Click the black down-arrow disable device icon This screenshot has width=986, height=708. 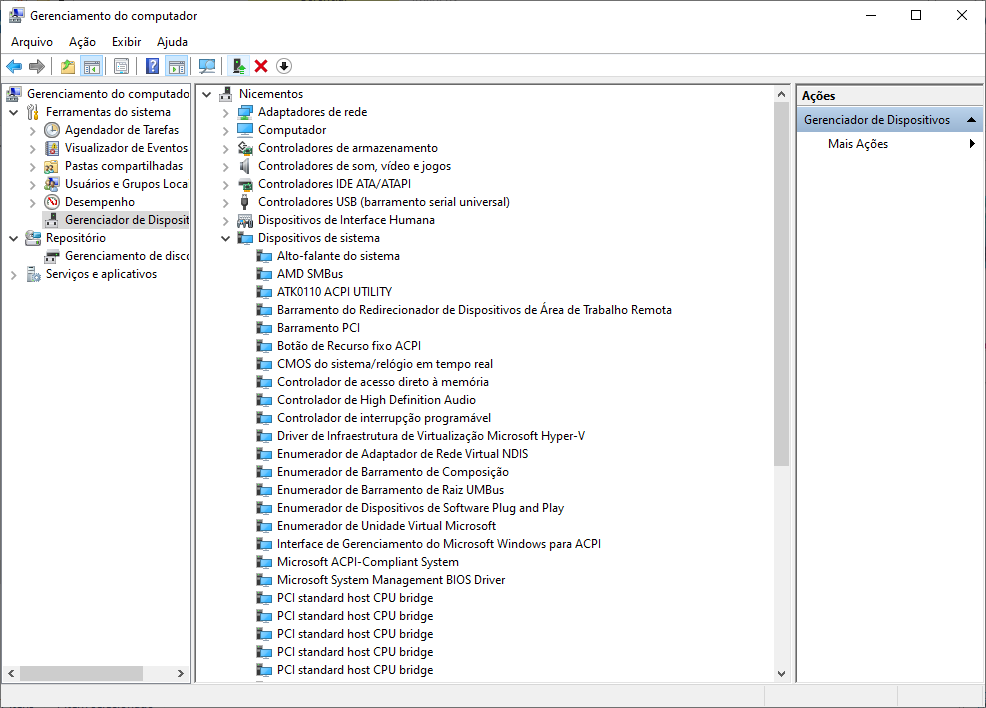pos(284,66)
